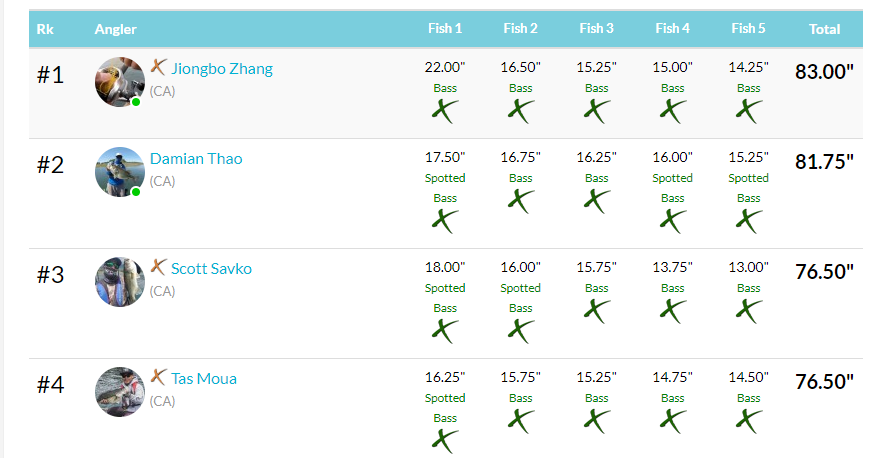Open Jiongbo Zhang's angler profile link
This screenshot has height=458, width=882.
click(222, 69)
